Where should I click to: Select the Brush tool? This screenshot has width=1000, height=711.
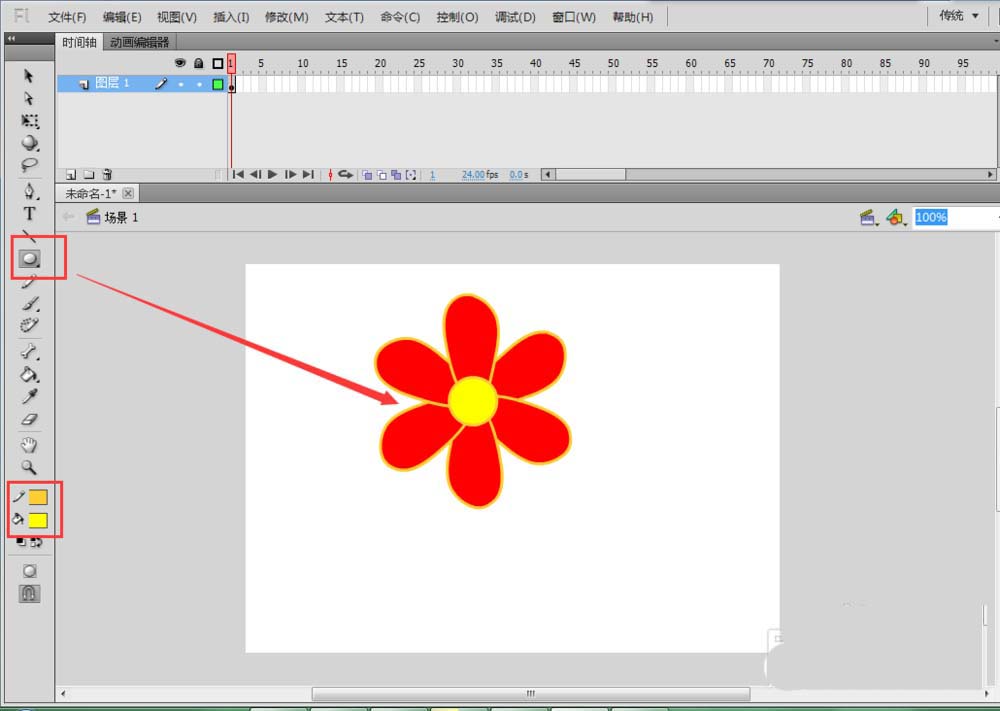(29, 303)
